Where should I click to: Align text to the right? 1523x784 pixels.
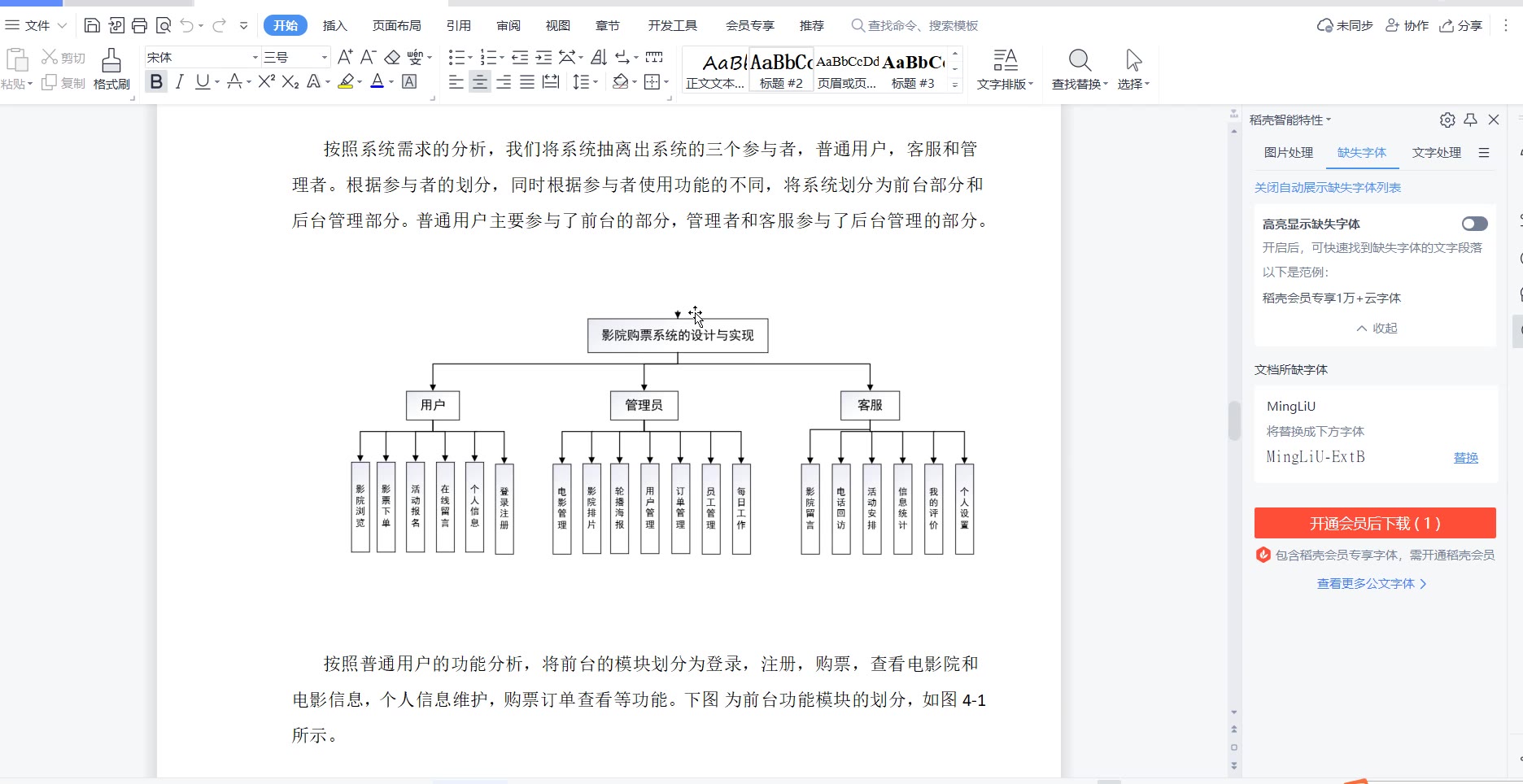504,81
